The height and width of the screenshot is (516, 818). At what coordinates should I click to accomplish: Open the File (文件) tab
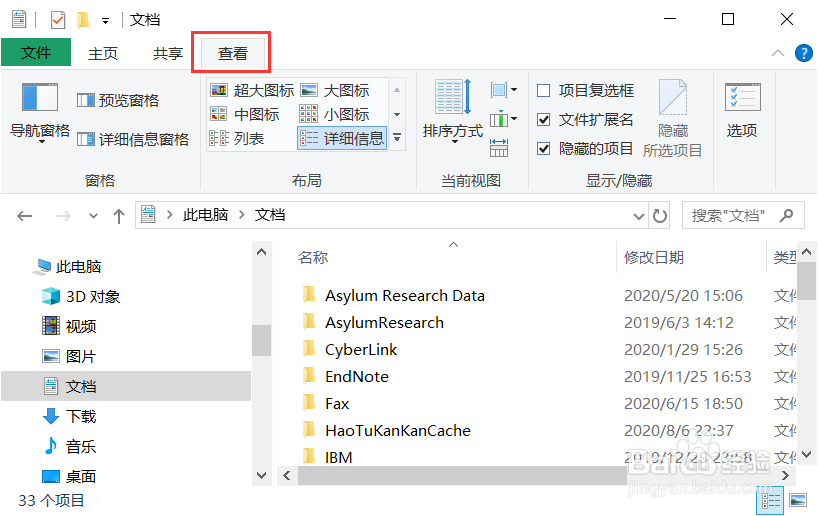click(36, 52)
